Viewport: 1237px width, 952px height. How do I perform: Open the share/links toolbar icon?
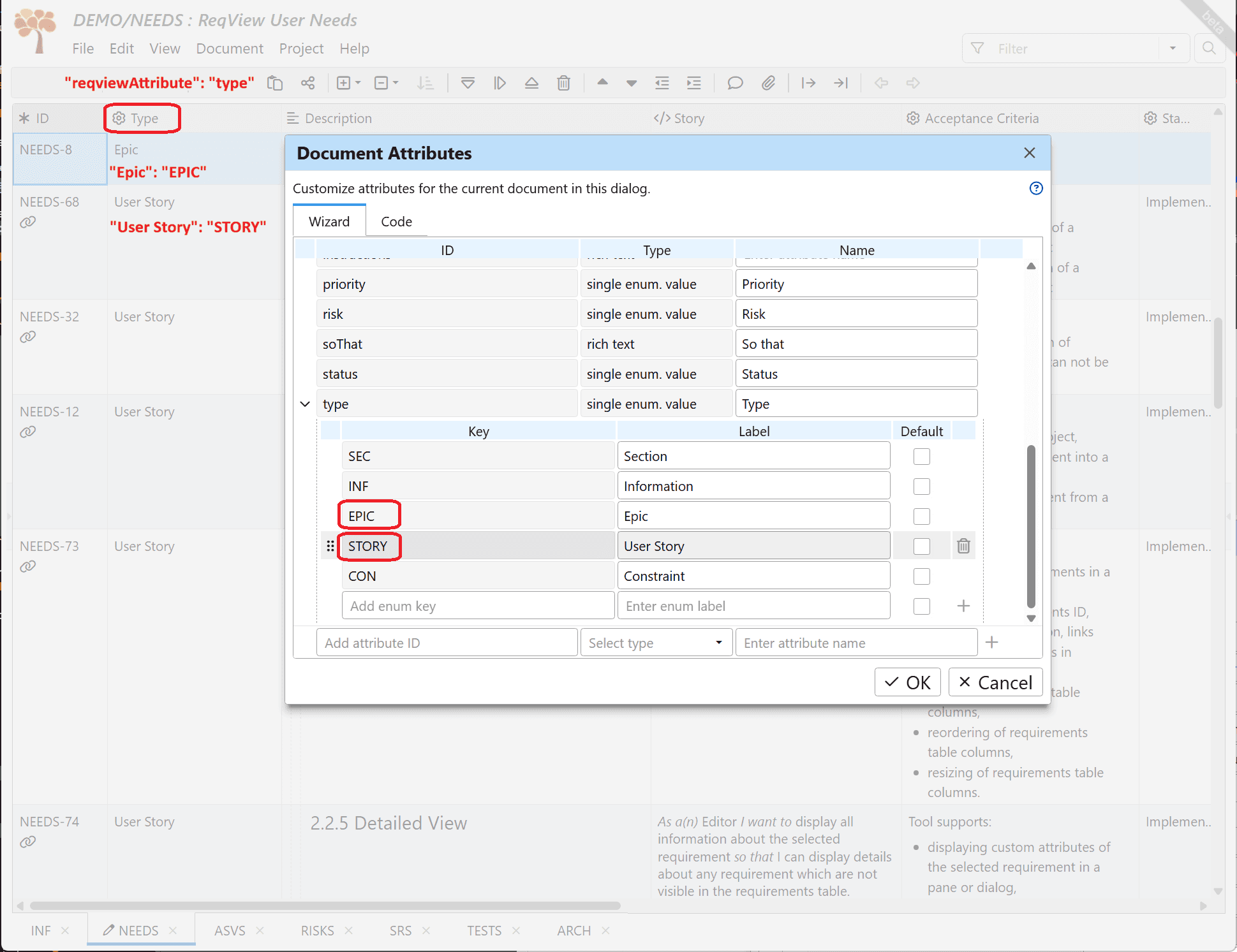(x=308, y=83)
